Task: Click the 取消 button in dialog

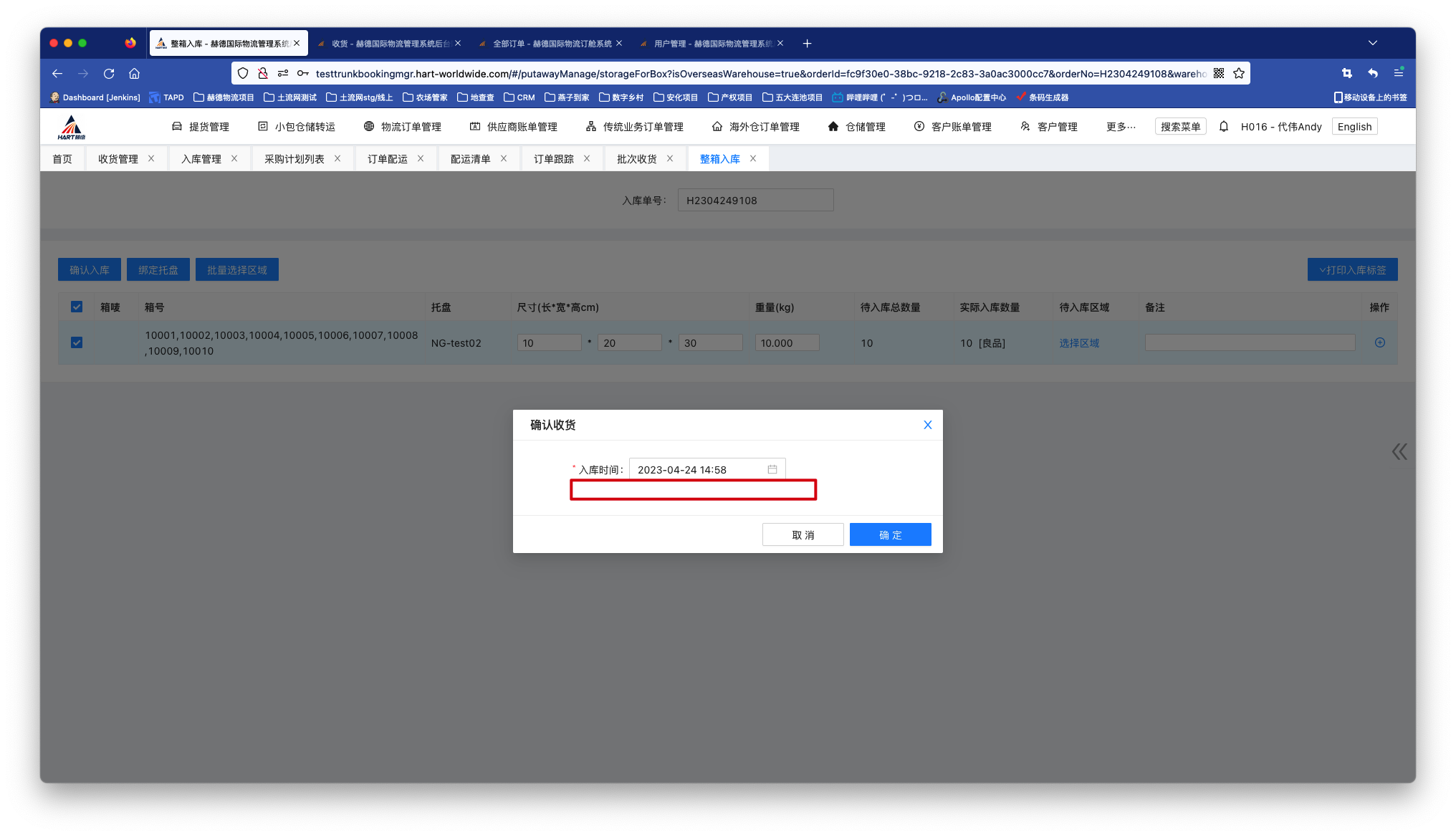Action: click(x=803, y=534)
